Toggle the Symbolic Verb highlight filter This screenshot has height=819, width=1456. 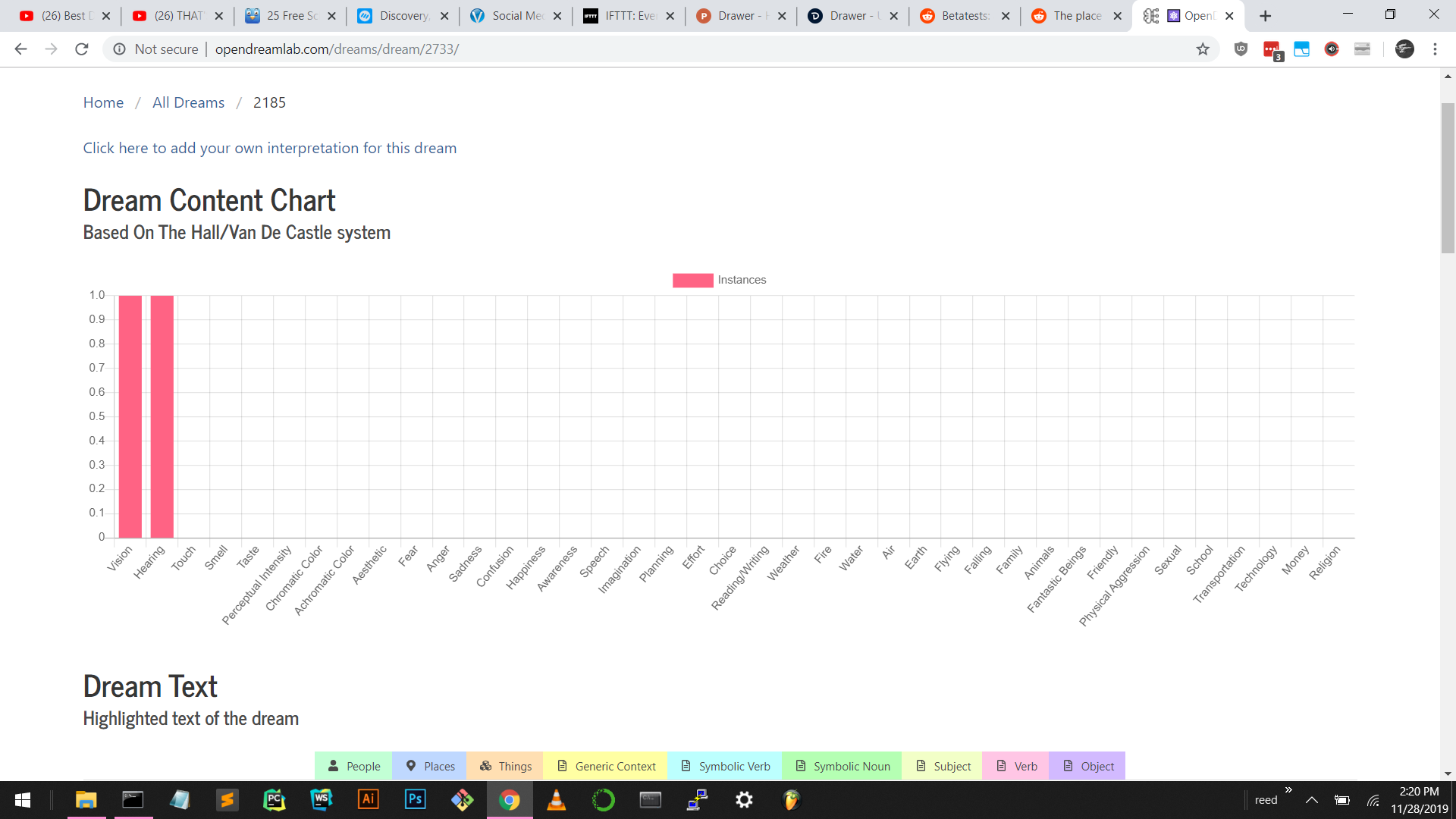point(724,766)
